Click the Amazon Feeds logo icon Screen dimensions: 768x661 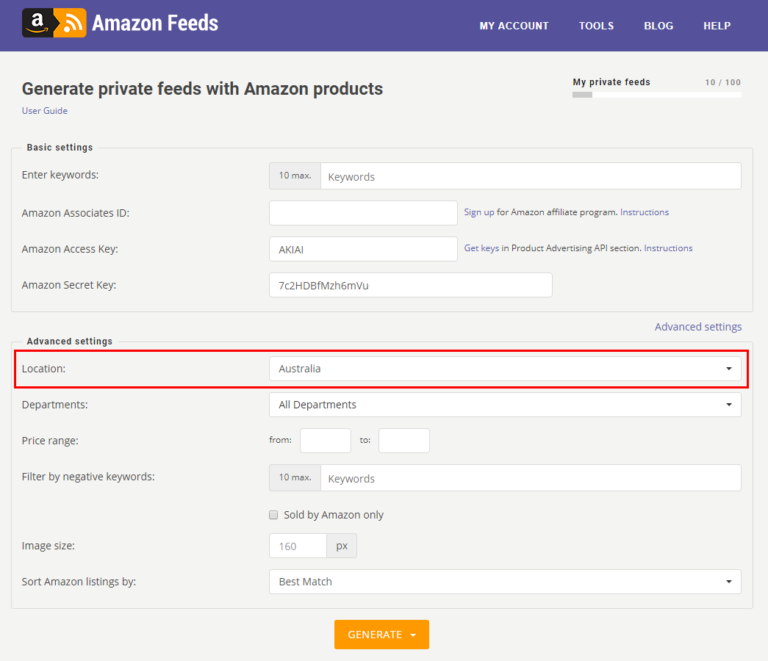pos(54,23)
